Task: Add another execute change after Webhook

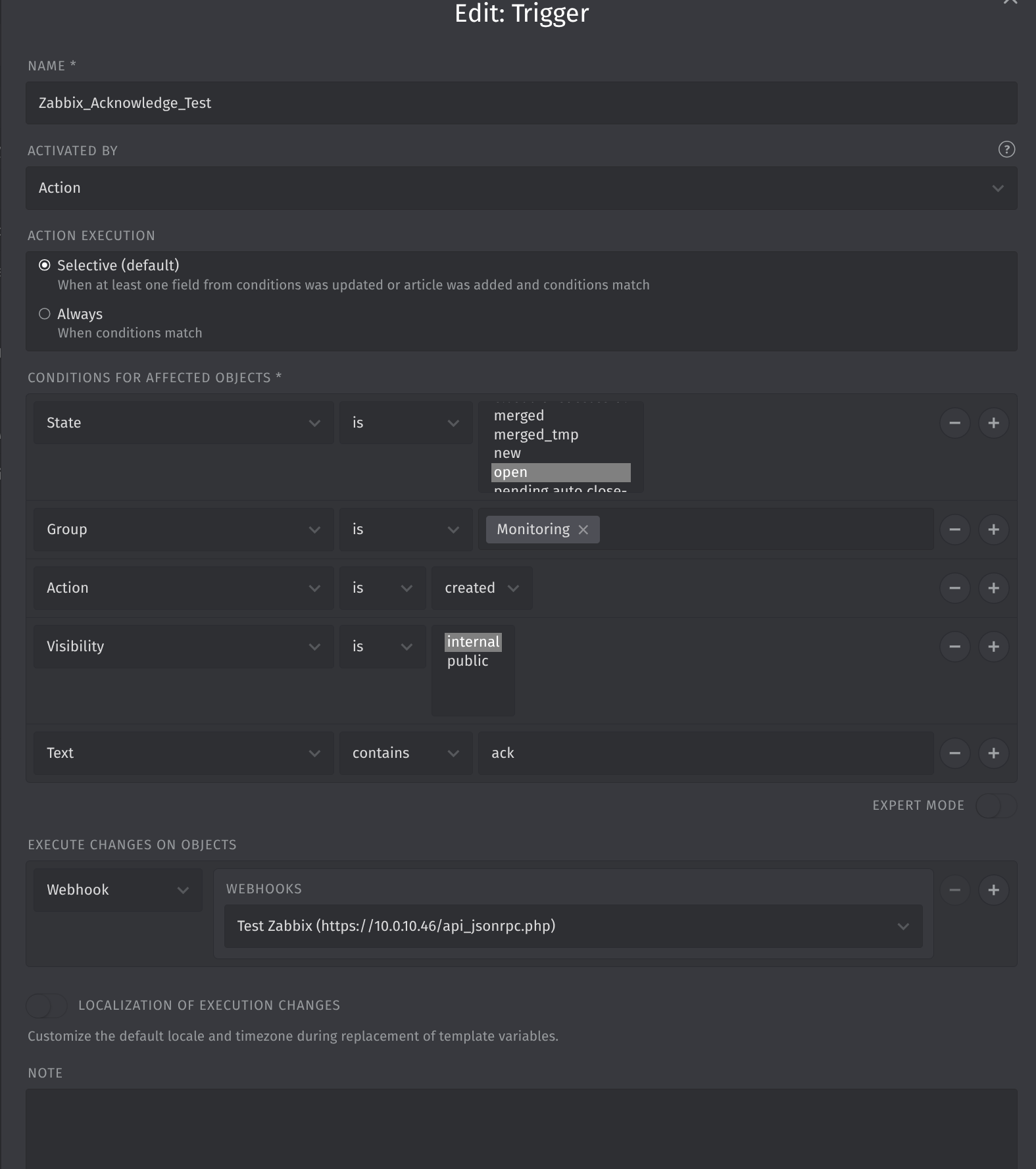Action: click(993, 890)
